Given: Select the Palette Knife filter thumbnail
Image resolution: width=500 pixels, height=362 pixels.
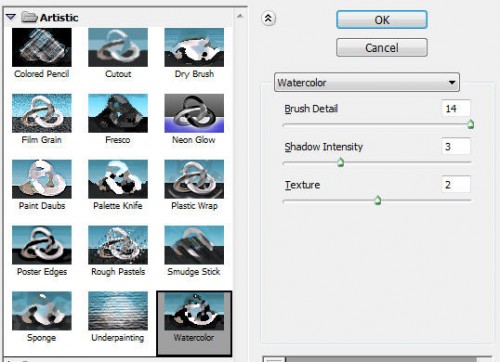Looking at the screenshot, I should click(x=118, y=179).
